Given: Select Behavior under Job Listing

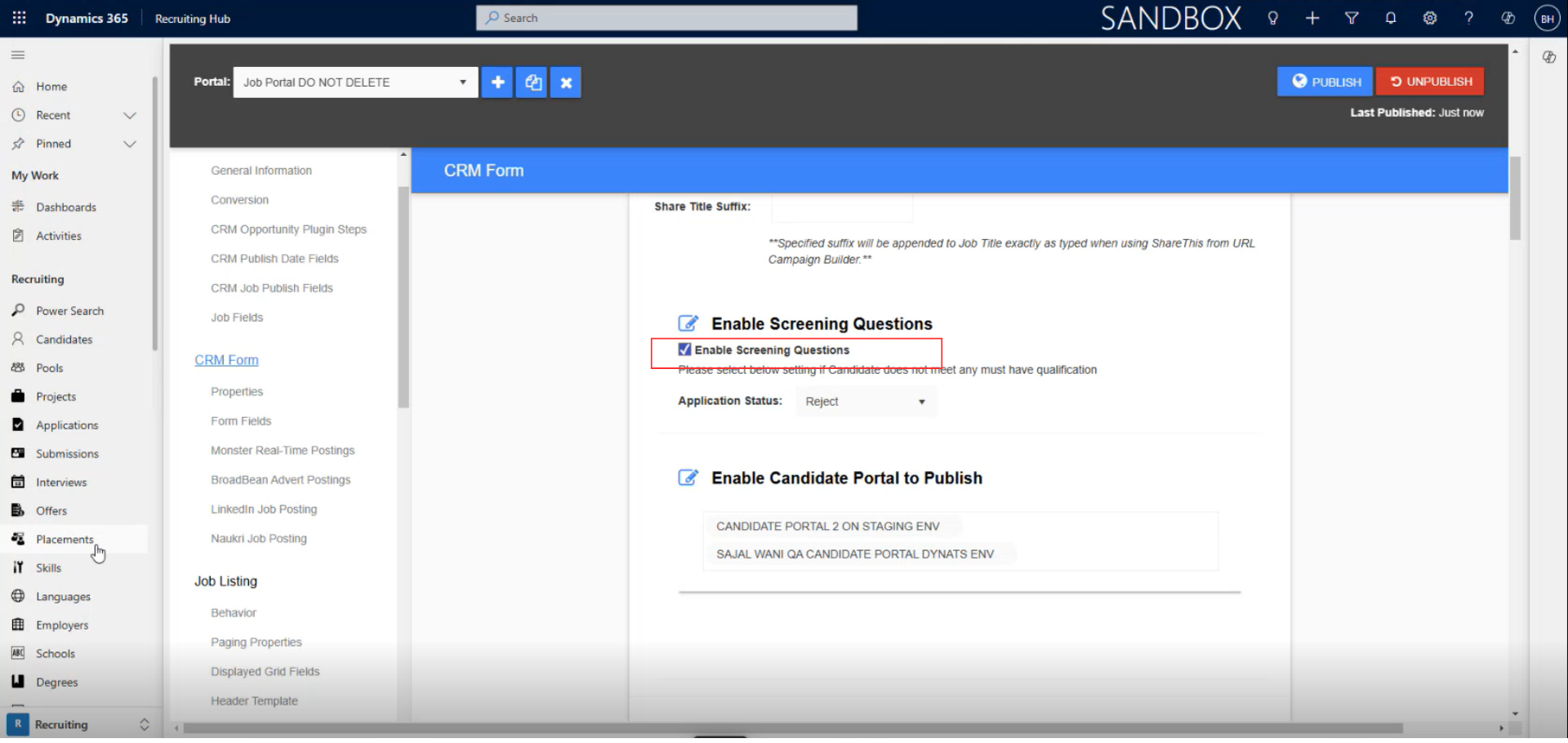Looking at the screenshot, I should click(234, 613).
